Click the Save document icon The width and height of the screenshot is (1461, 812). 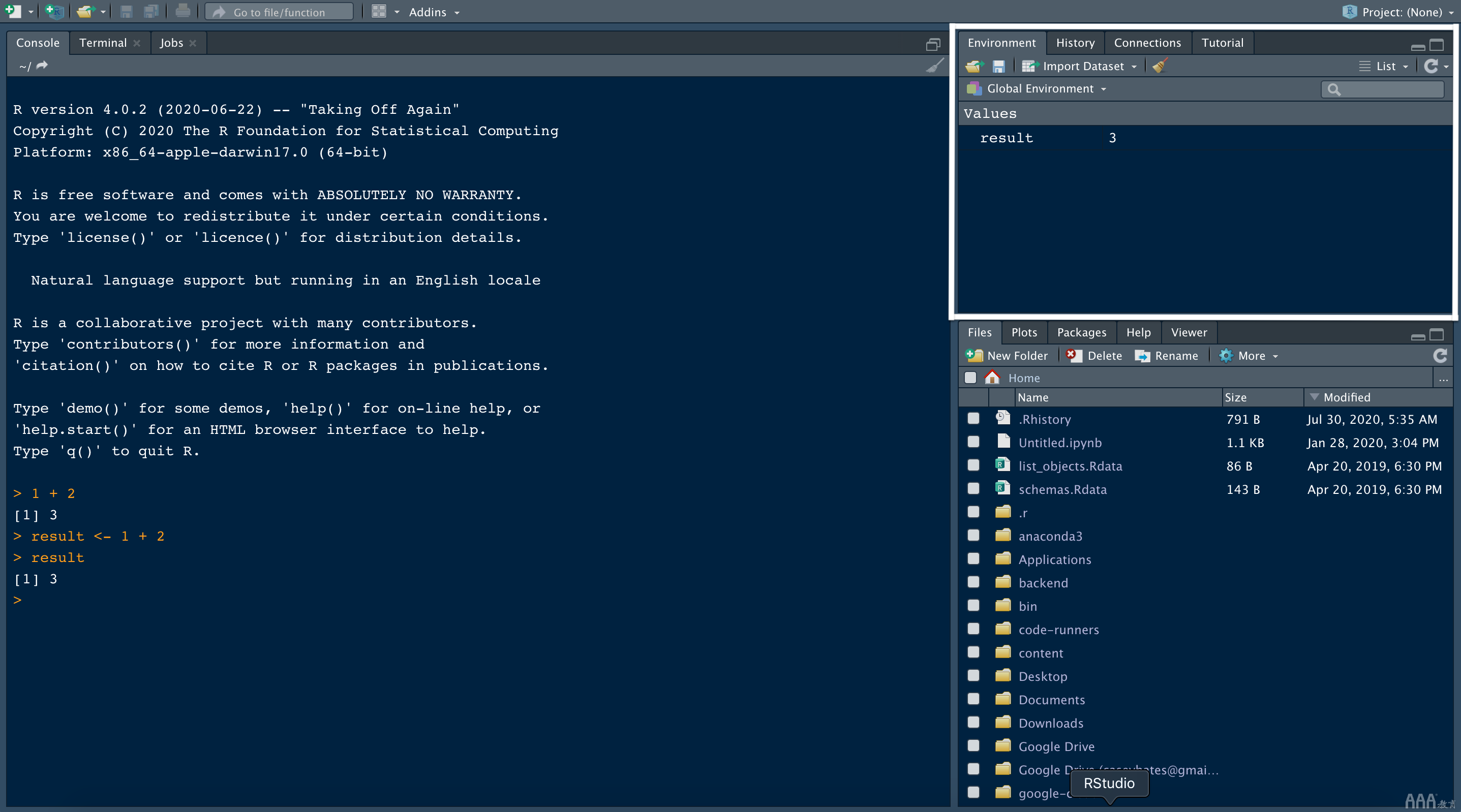click(x=126, y=11)
